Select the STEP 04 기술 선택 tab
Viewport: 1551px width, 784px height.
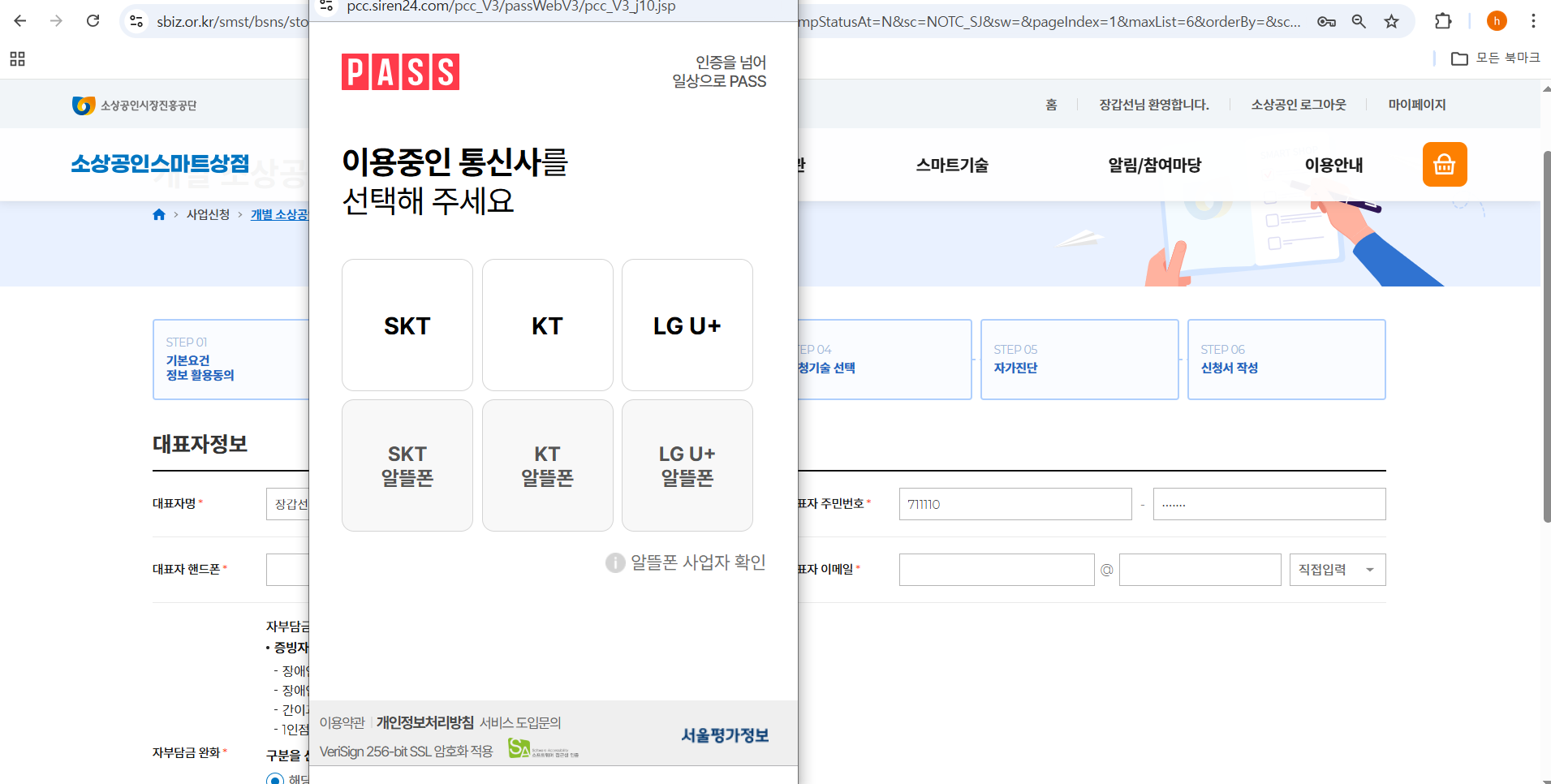pyautogui.click(x=885, y=359)
